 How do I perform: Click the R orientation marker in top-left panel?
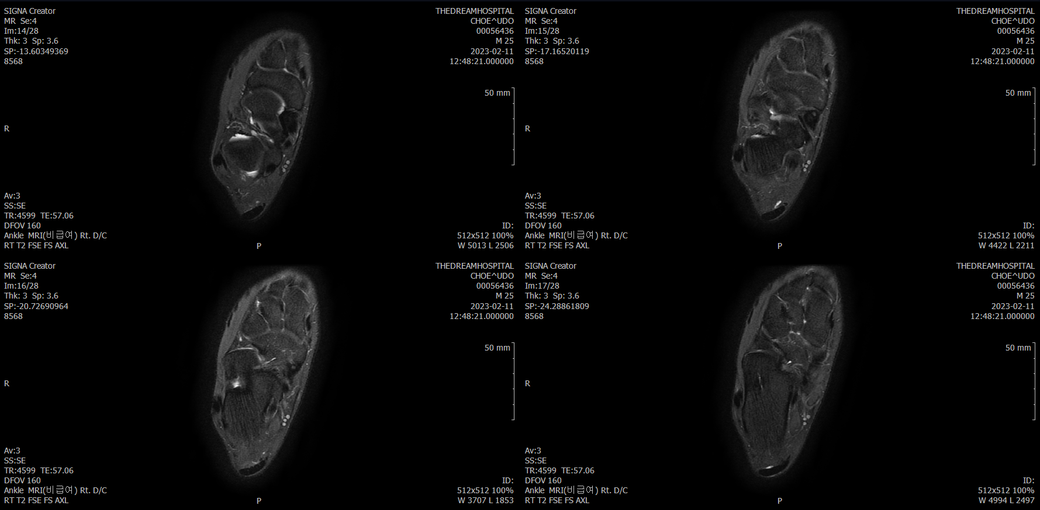7,129
